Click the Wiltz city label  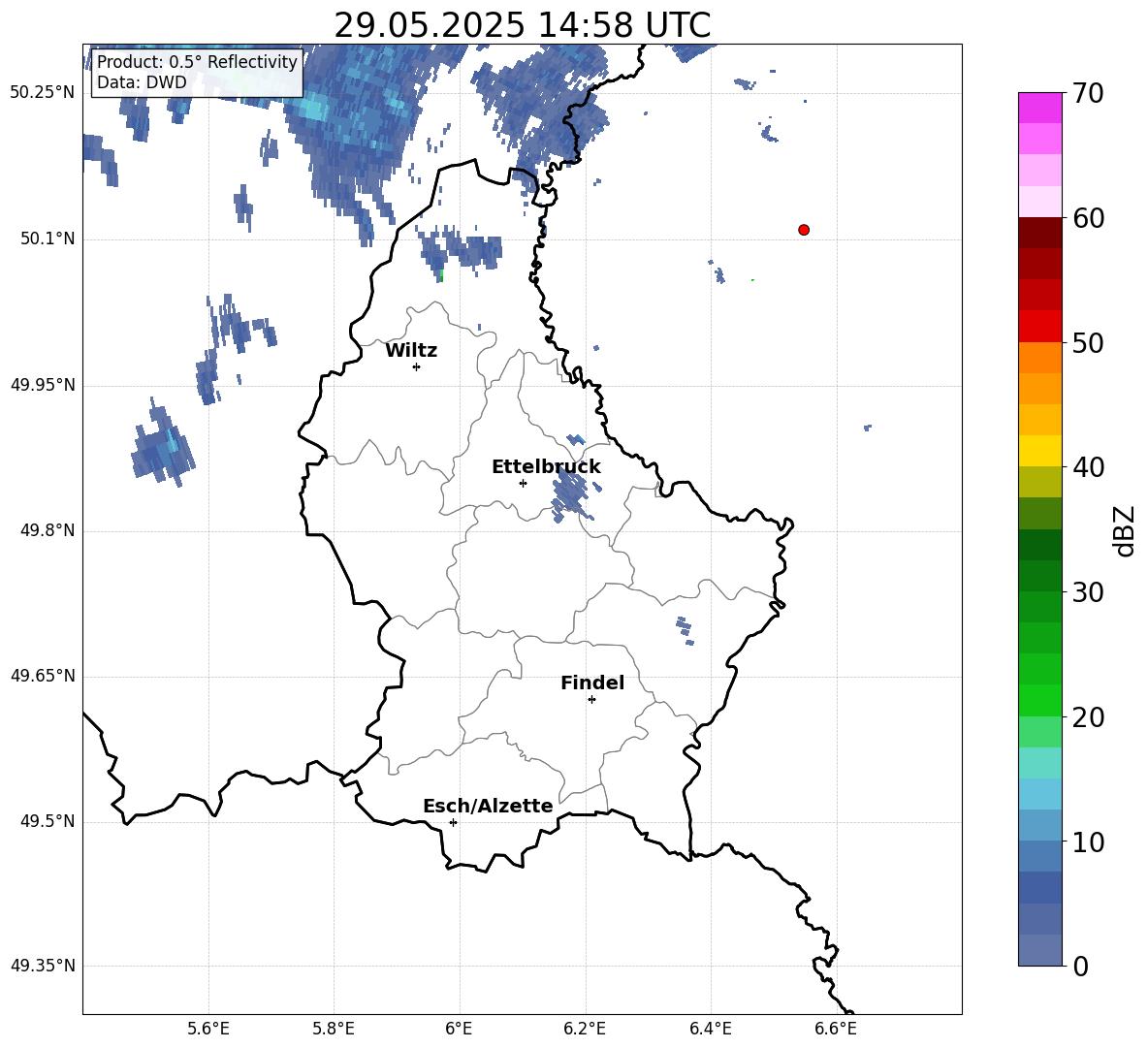click(x=411, y=351)
